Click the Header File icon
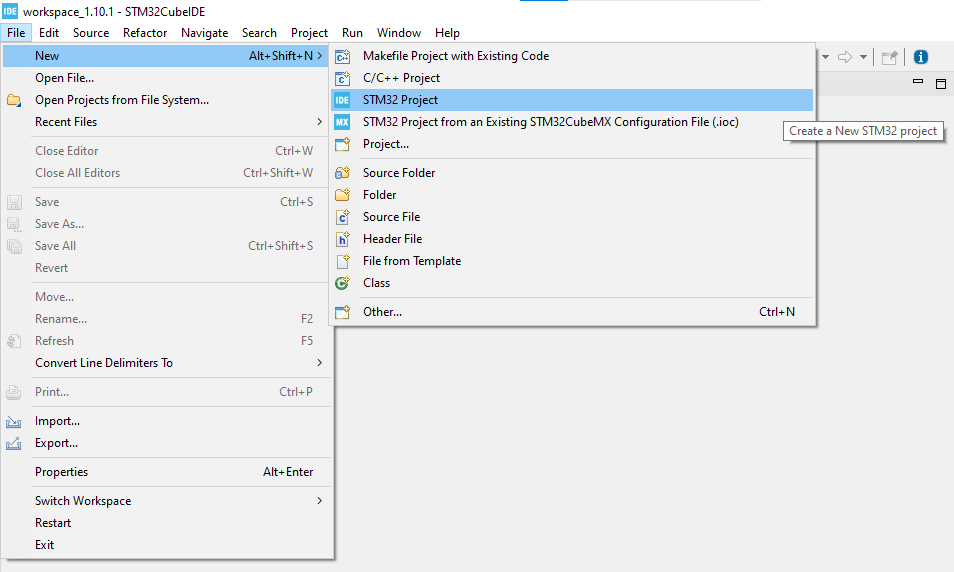Screen dimensions: 954x572 [343, 239]
